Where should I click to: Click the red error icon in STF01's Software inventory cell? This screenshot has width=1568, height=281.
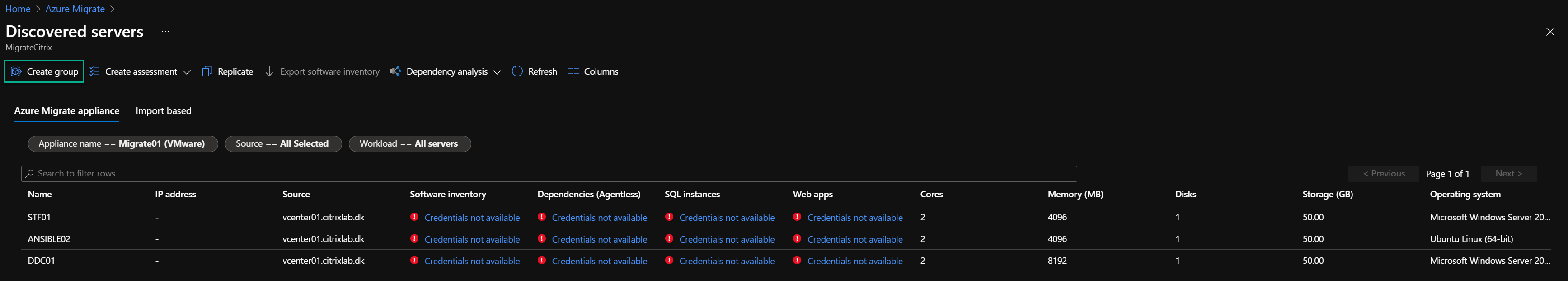click(x=414, y=217)
